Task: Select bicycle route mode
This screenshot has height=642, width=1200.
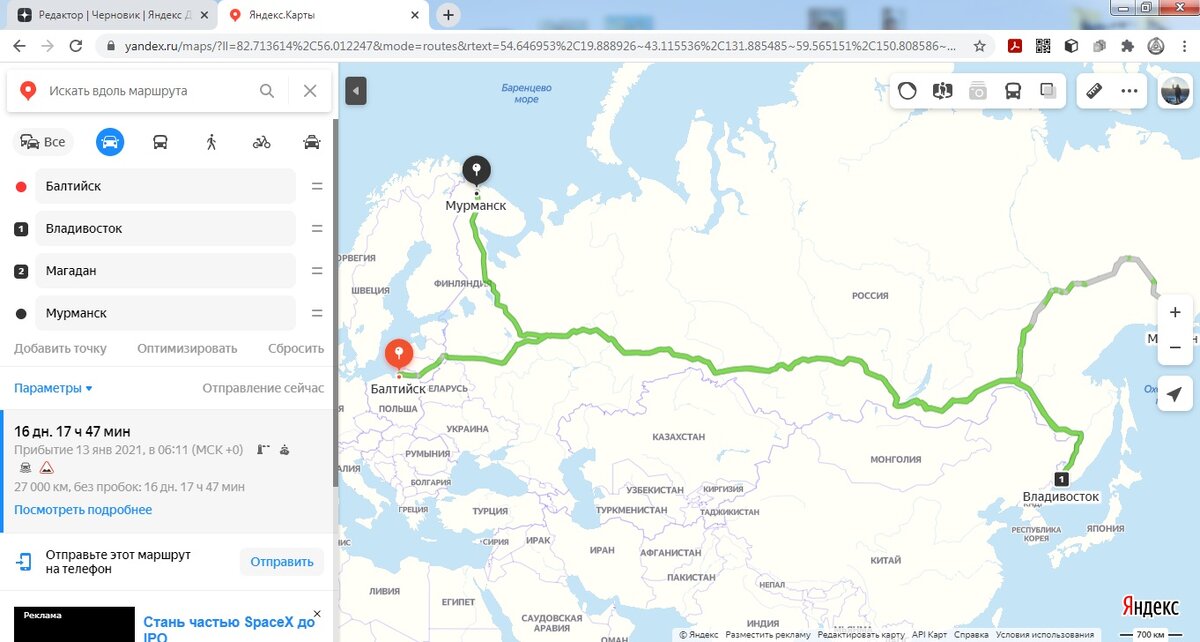Action: pyautogui.click(x=261, y=142)
